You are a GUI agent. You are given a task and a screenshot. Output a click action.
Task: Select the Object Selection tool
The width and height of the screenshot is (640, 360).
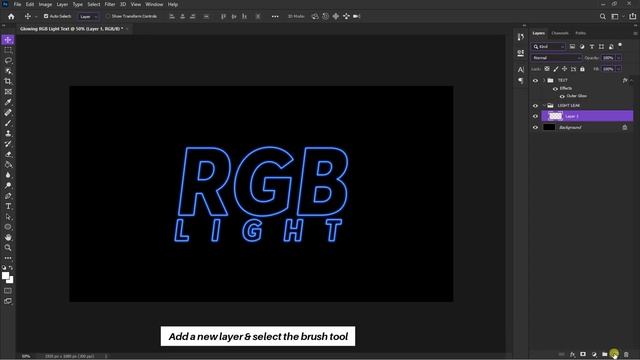[8, 71]
